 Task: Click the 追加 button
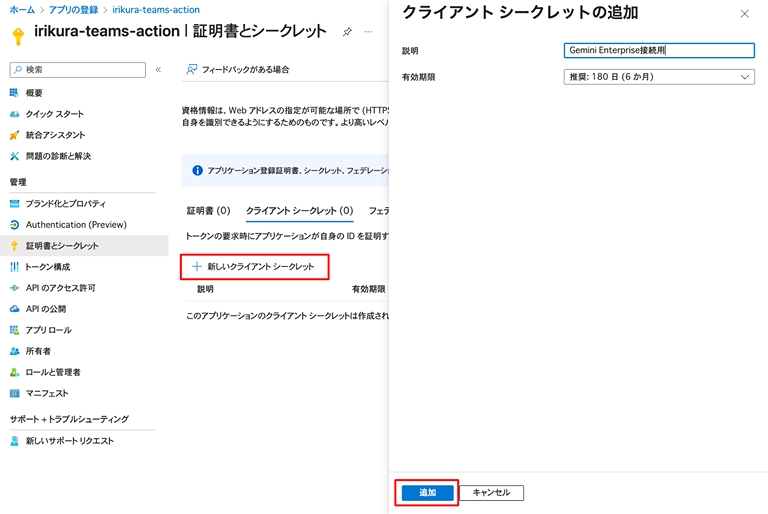click(427, 492)
